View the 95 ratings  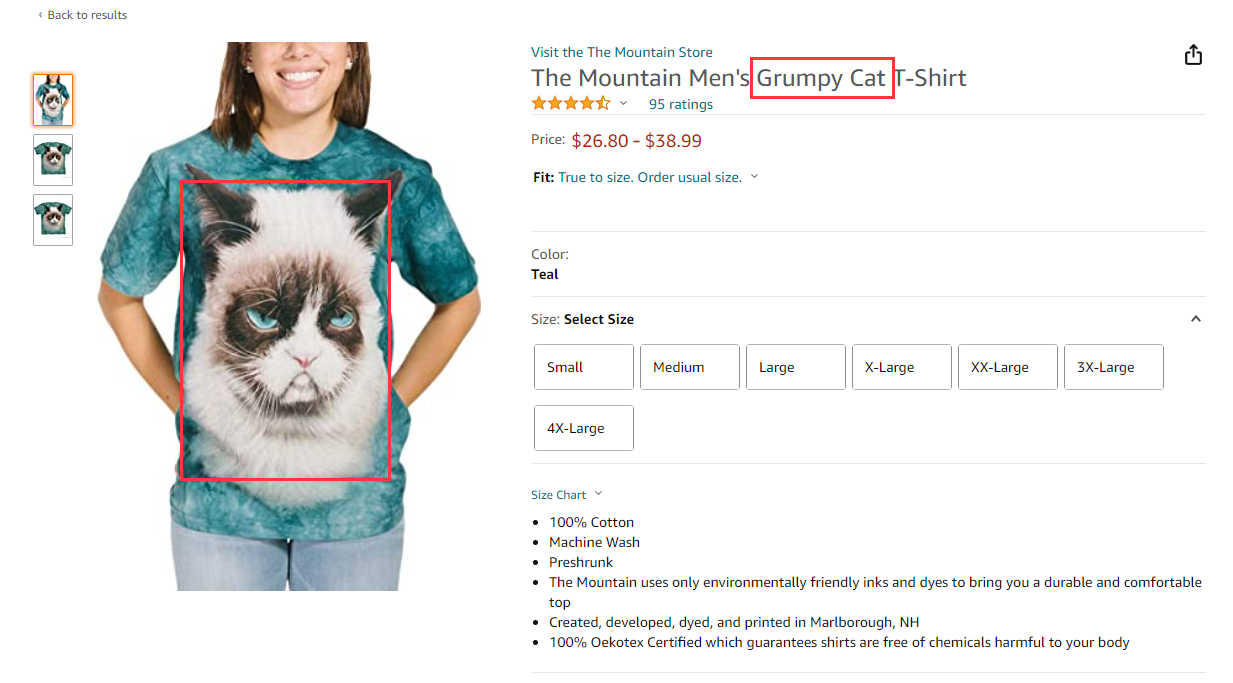680,104
